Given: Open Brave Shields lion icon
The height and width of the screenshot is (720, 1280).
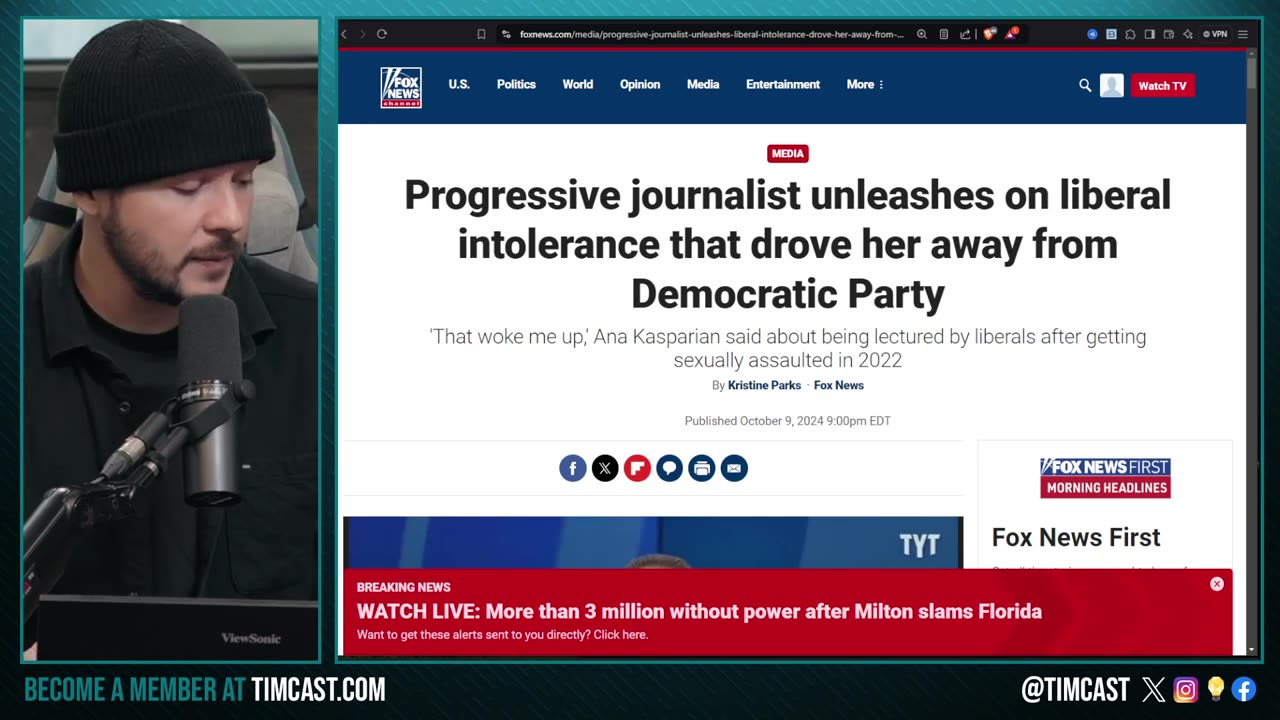Looking at the screenshot, I should click(x=989, y=34).
